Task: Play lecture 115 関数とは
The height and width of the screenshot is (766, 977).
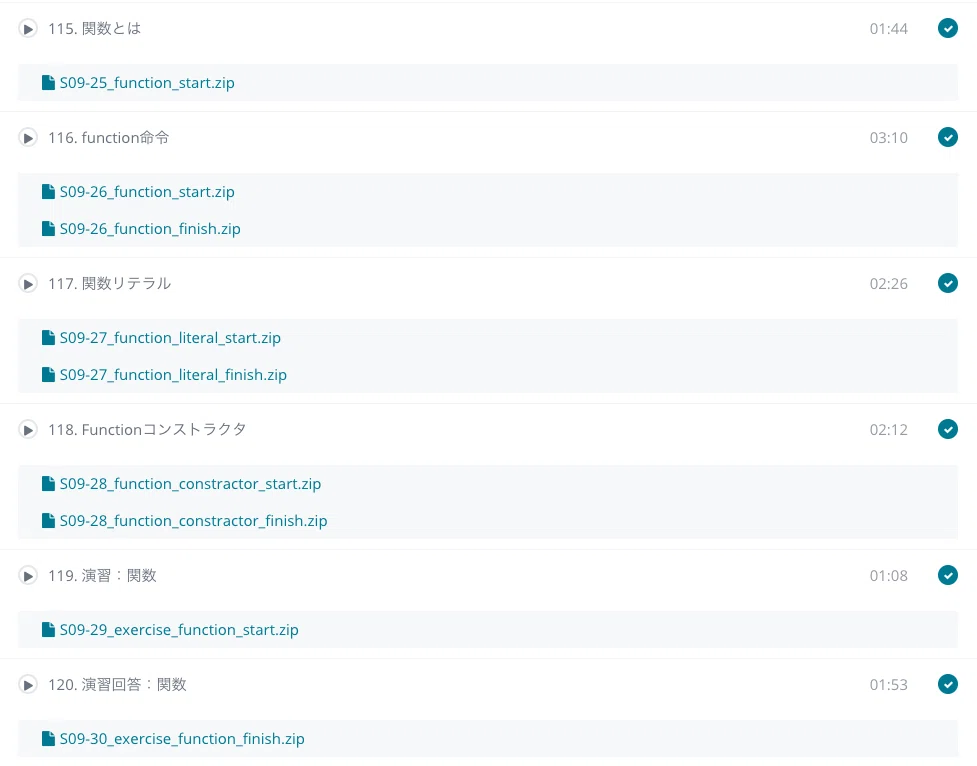Action: click(27, 29)
